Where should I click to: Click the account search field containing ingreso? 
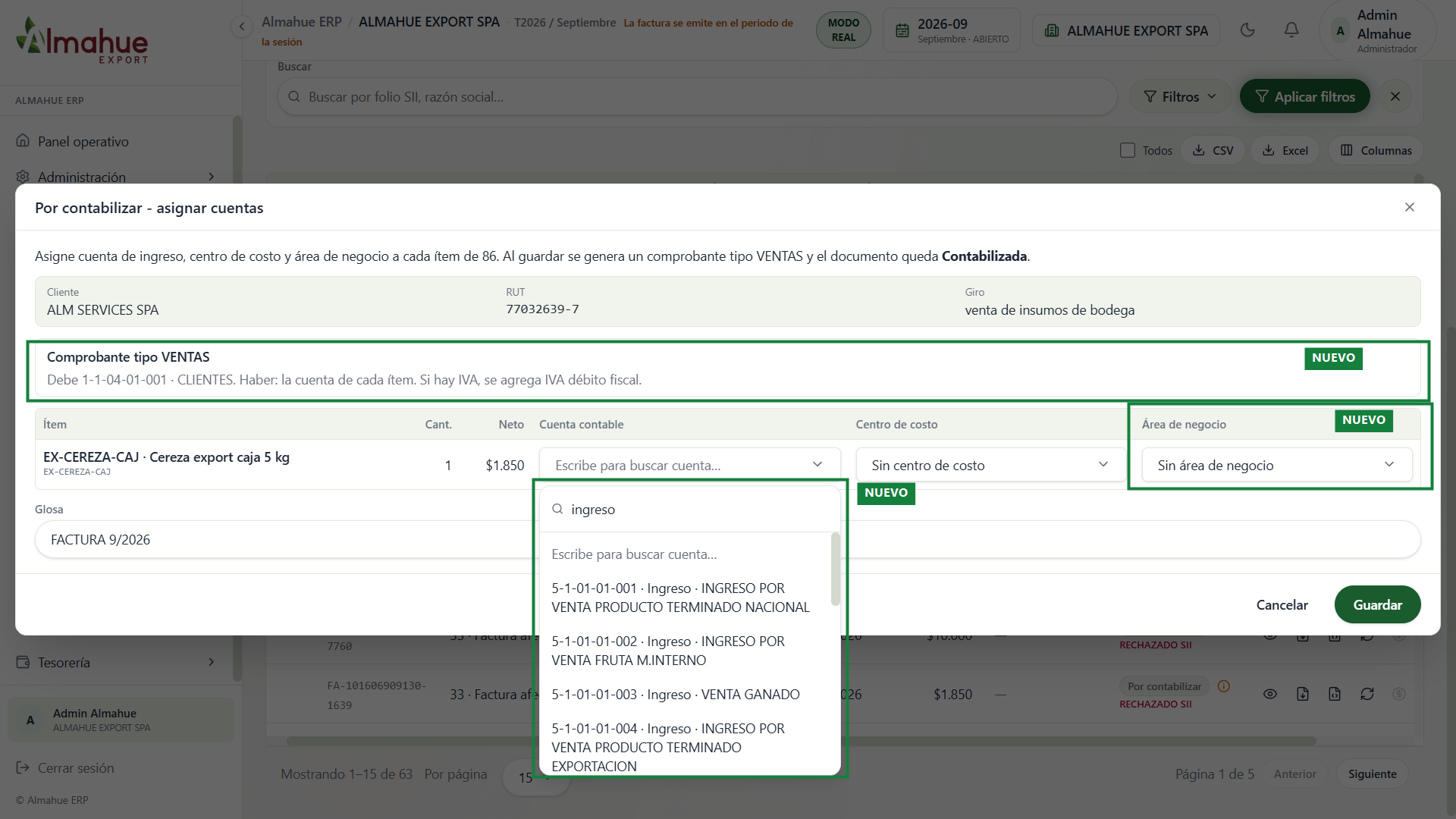click(x=689, y=510)
